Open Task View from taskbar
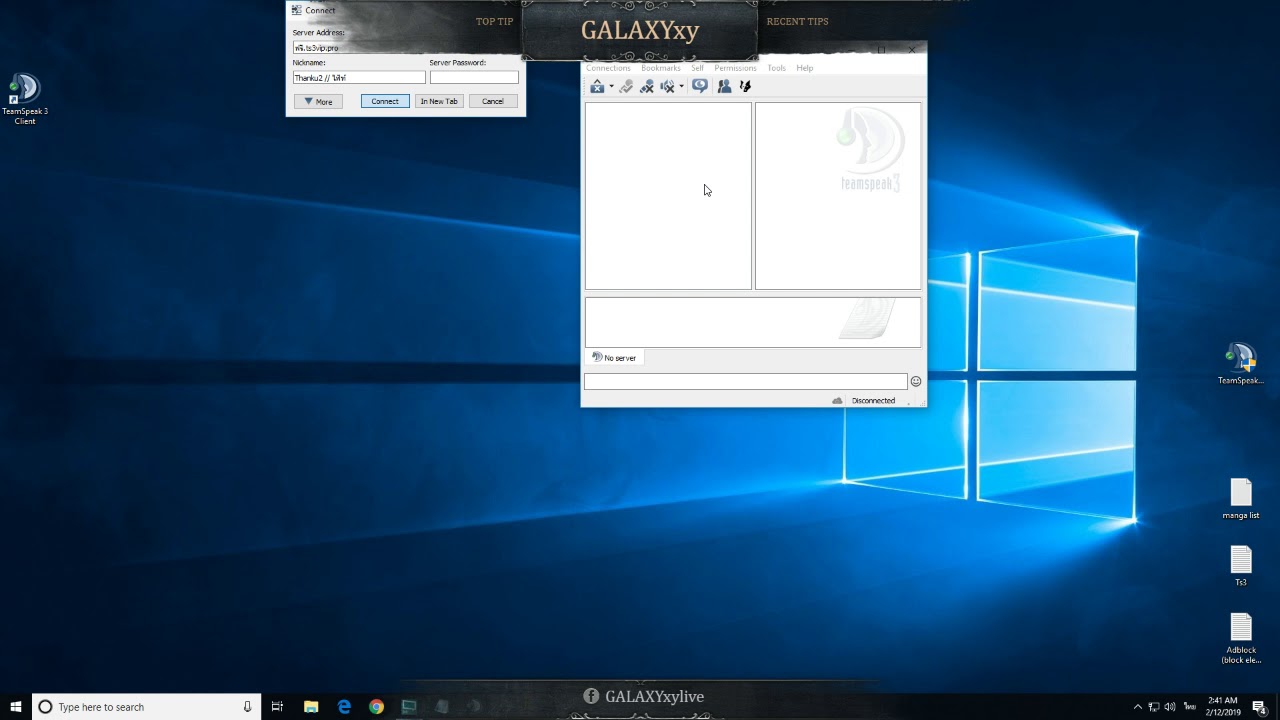 (x=277, y=706)
